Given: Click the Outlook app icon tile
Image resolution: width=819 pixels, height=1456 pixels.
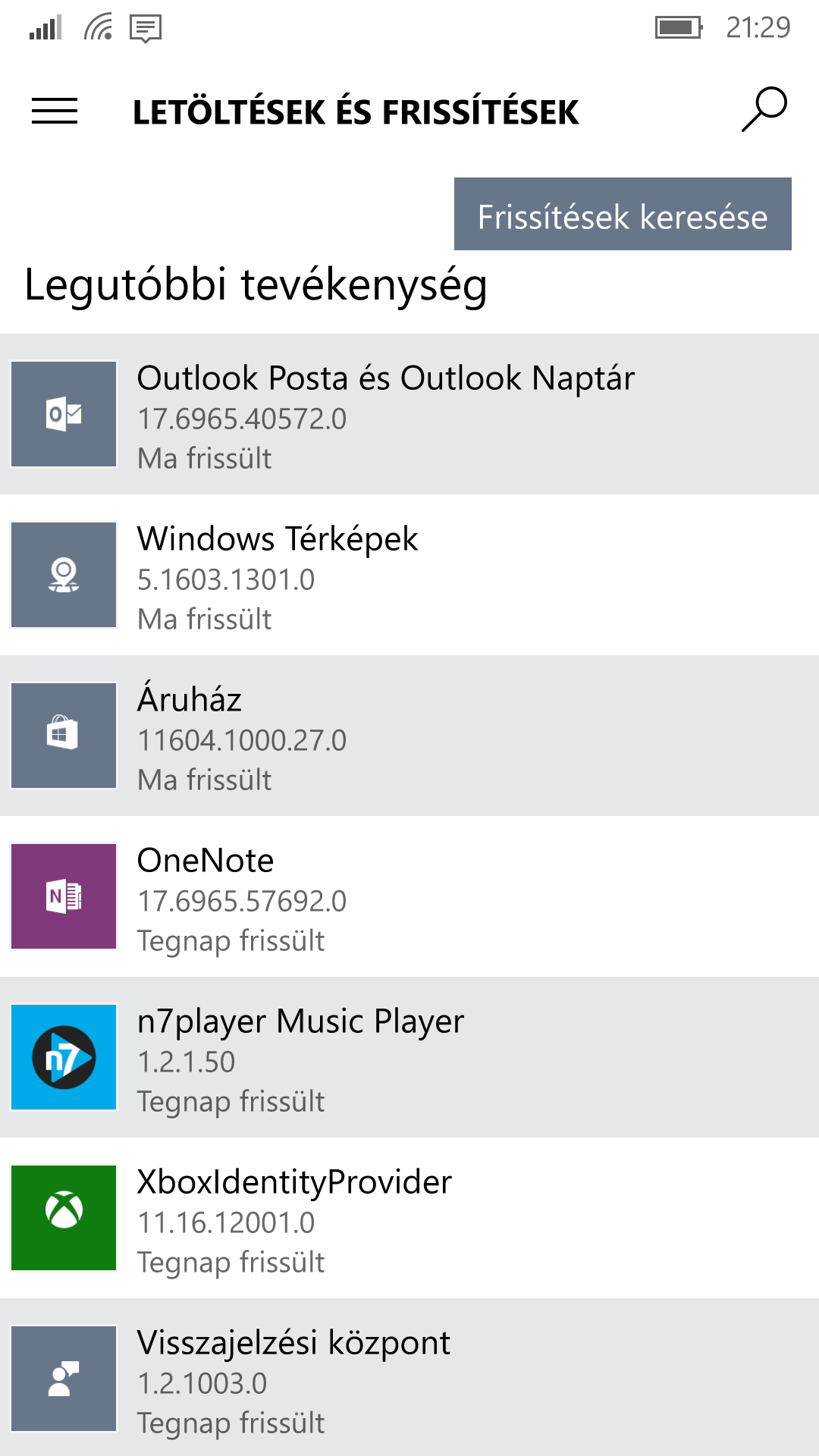Looking at the screenshot, I should click(x=64, y=414).
